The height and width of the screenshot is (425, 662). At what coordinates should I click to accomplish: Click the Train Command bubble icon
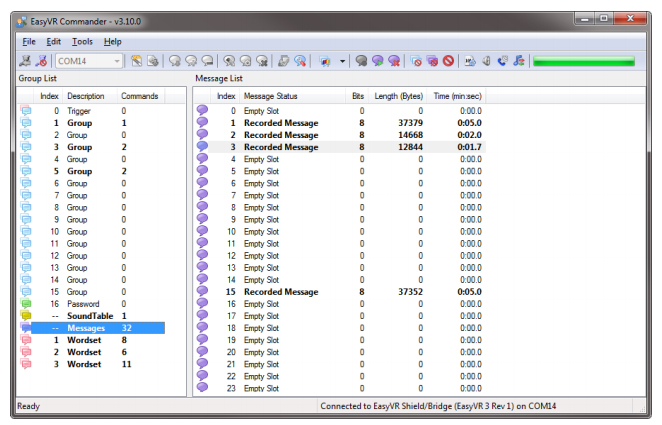(x=229, y=61)
